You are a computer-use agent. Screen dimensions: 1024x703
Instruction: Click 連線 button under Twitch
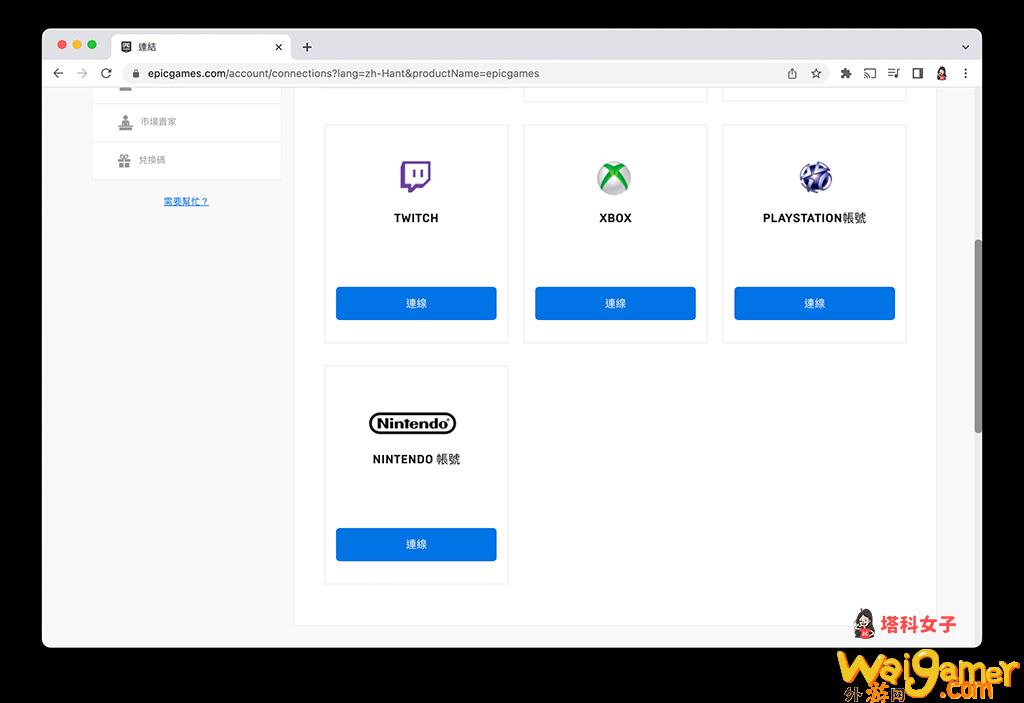coord(416,303)
